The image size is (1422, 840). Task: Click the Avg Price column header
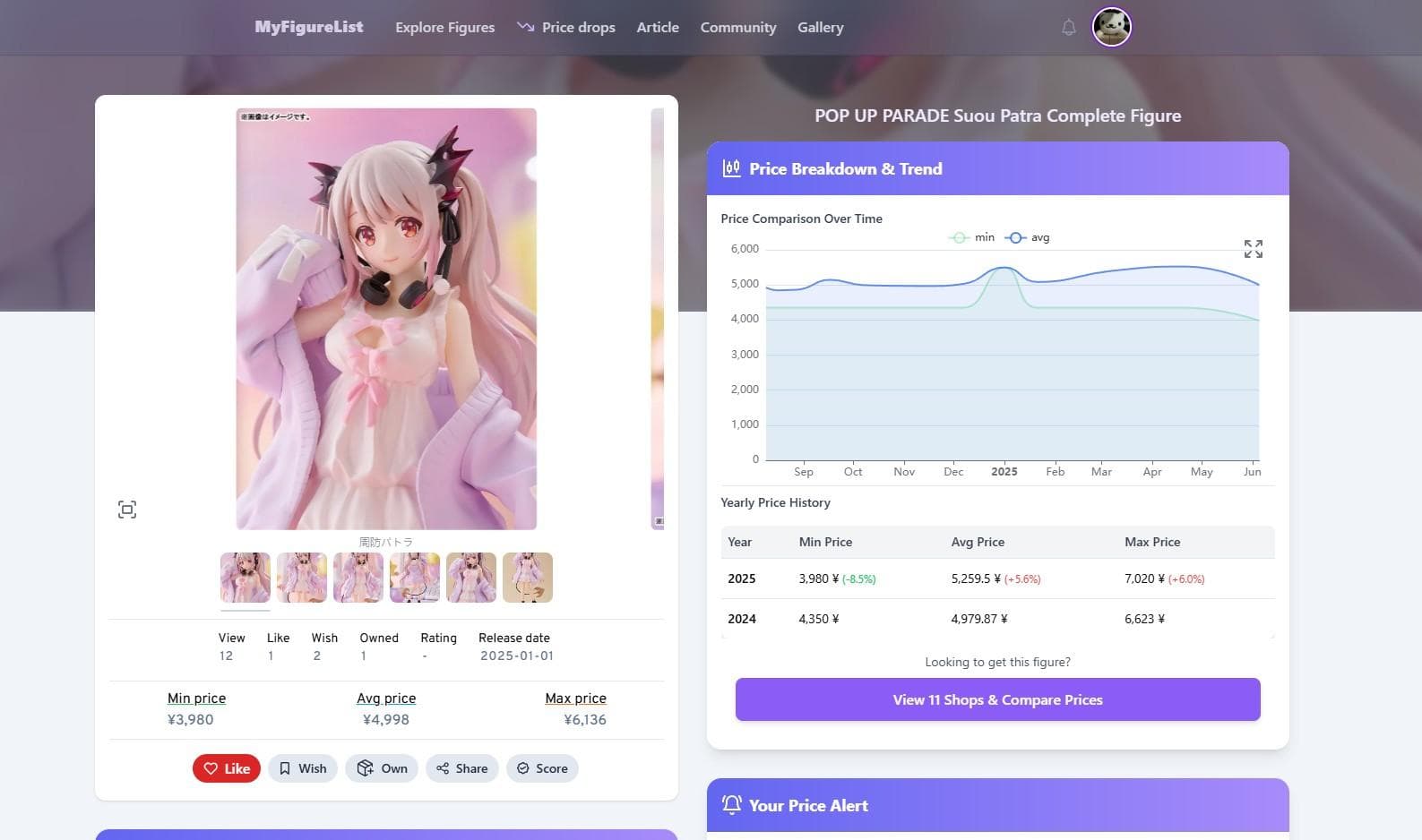pos(978,542)
